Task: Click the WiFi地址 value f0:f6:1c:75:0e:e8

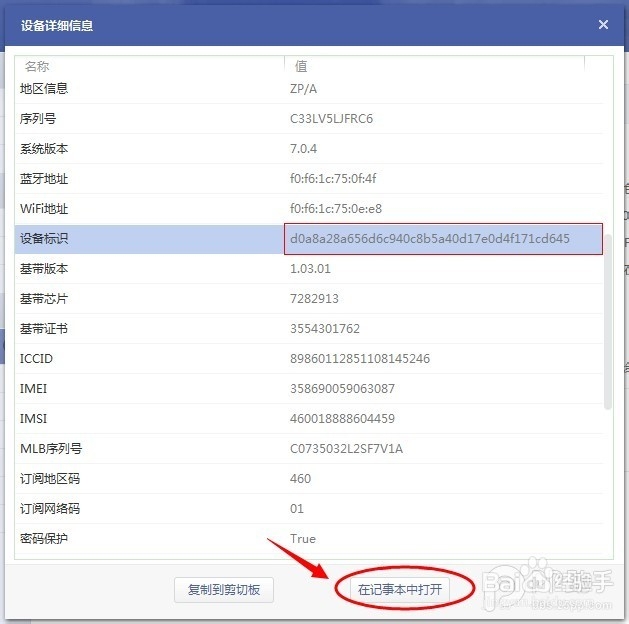Action: 336,209
